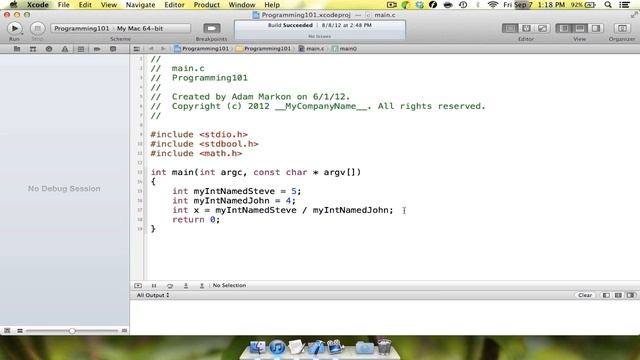Go back in editor history
Image resolution: width=640 pixels, height=360 pixels.
[151, 49]
